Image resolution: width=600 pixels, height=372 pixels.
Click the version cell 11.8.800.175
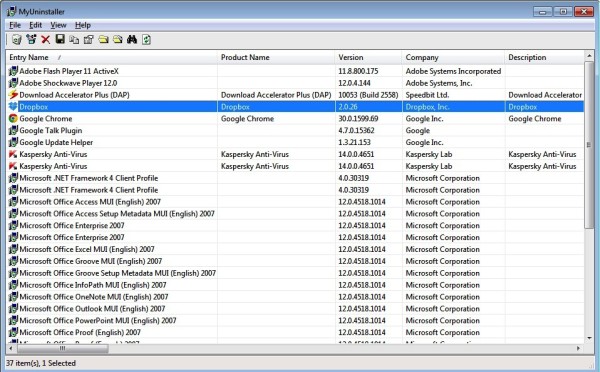coord(358,71)
